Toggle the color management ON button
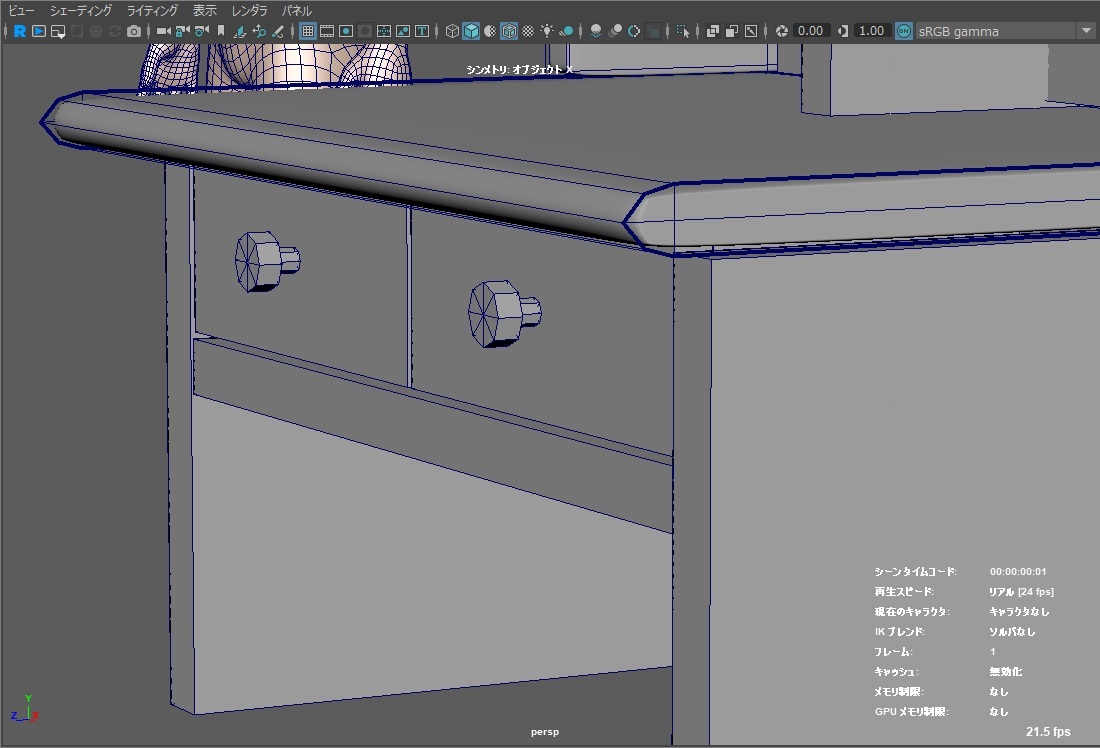Viewport: 1100px width, 748px height. click(904, 31)
